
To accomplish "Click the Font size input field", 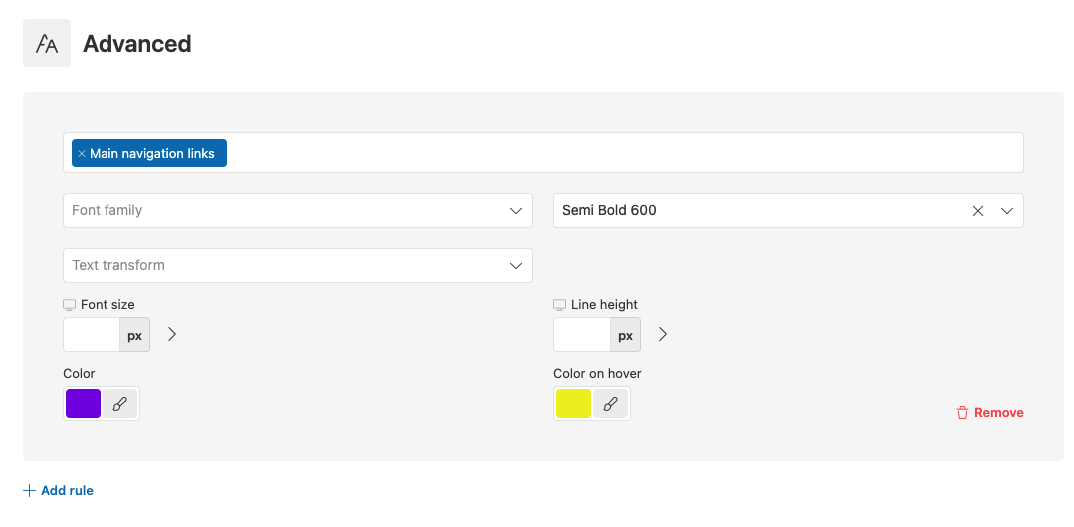I will coord(92,335).
